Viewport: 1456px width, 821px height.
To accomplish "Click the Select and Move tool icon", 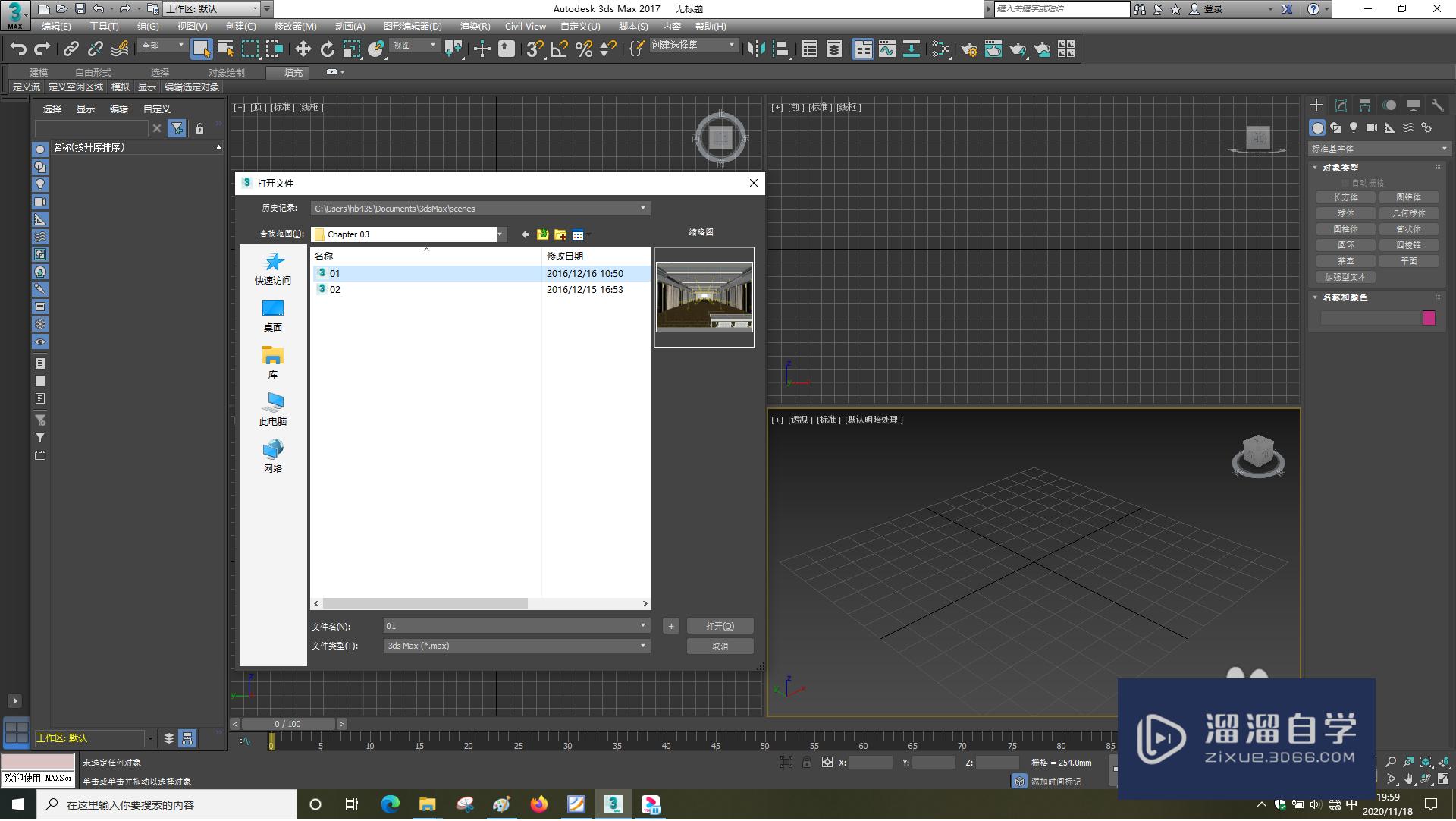I will [303, 49].
